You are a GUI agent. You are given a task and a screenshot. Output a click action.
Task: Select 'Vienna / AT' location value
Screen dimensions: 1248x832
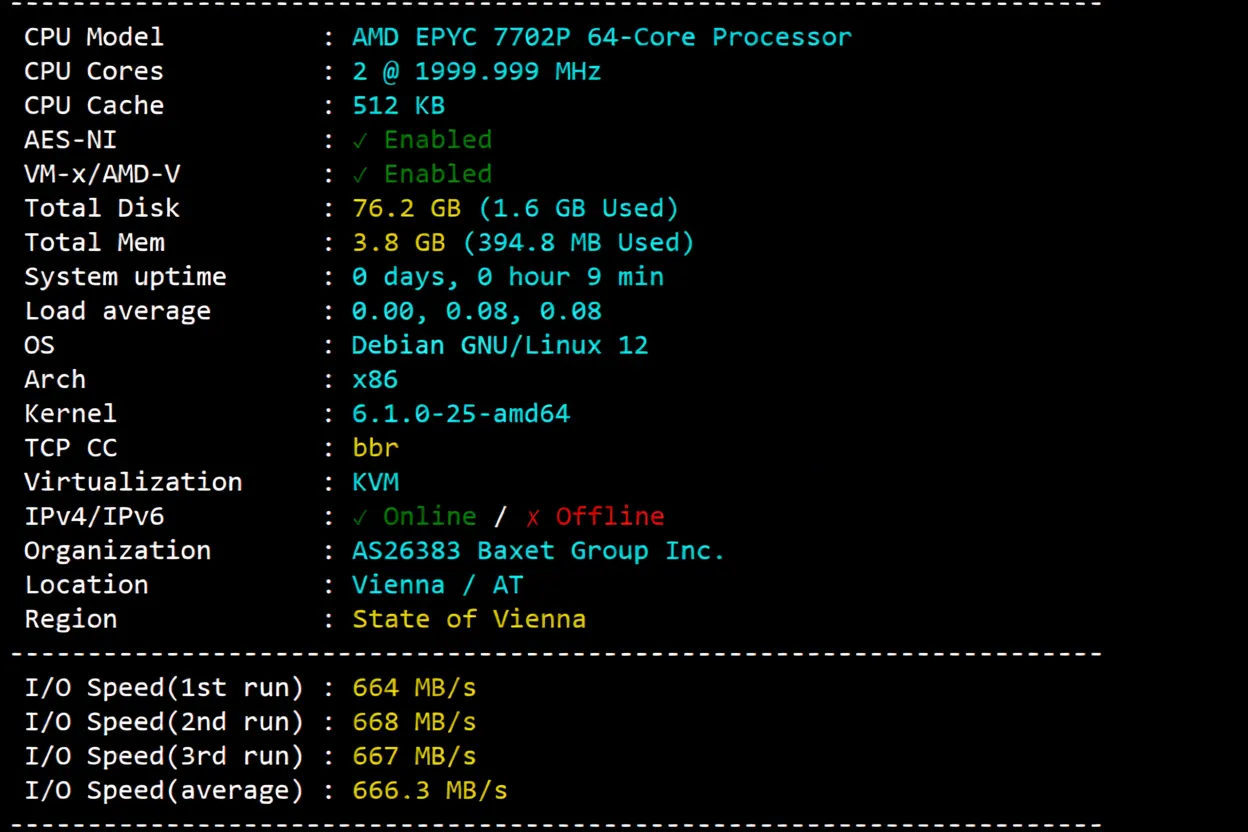pyautogui.click(x=437, y=584)
